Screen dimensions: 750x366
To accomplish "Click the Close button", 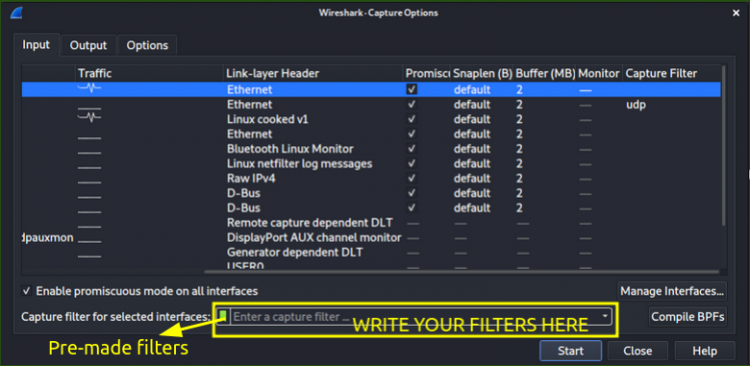I will tap(638, 351).
